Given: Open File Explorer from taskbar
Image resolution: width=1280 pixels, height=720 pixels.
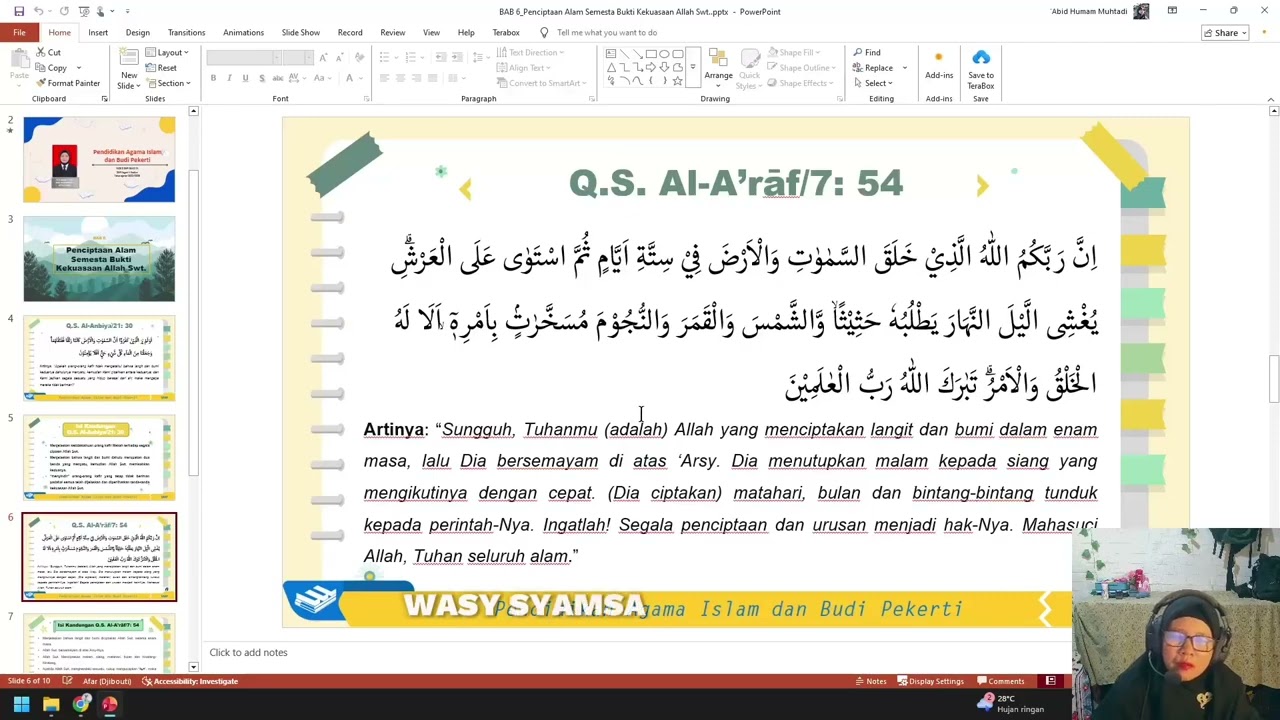Looking at the screenshot, I should [x=51, y=704].
